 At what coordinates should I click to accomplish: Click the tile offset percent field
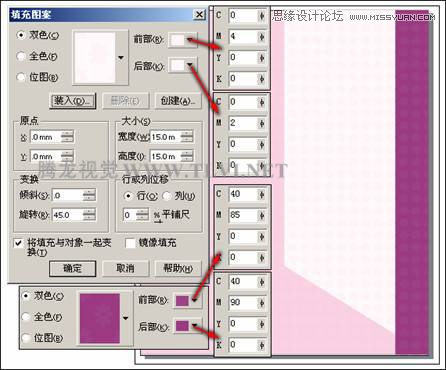[x=130, y=215]
